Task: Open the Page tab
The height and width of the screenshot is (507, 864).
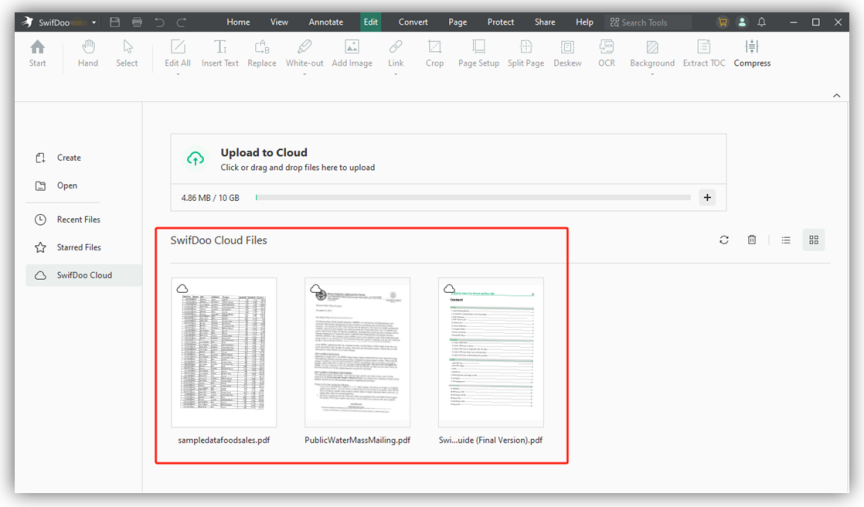Action: point(457,22)
